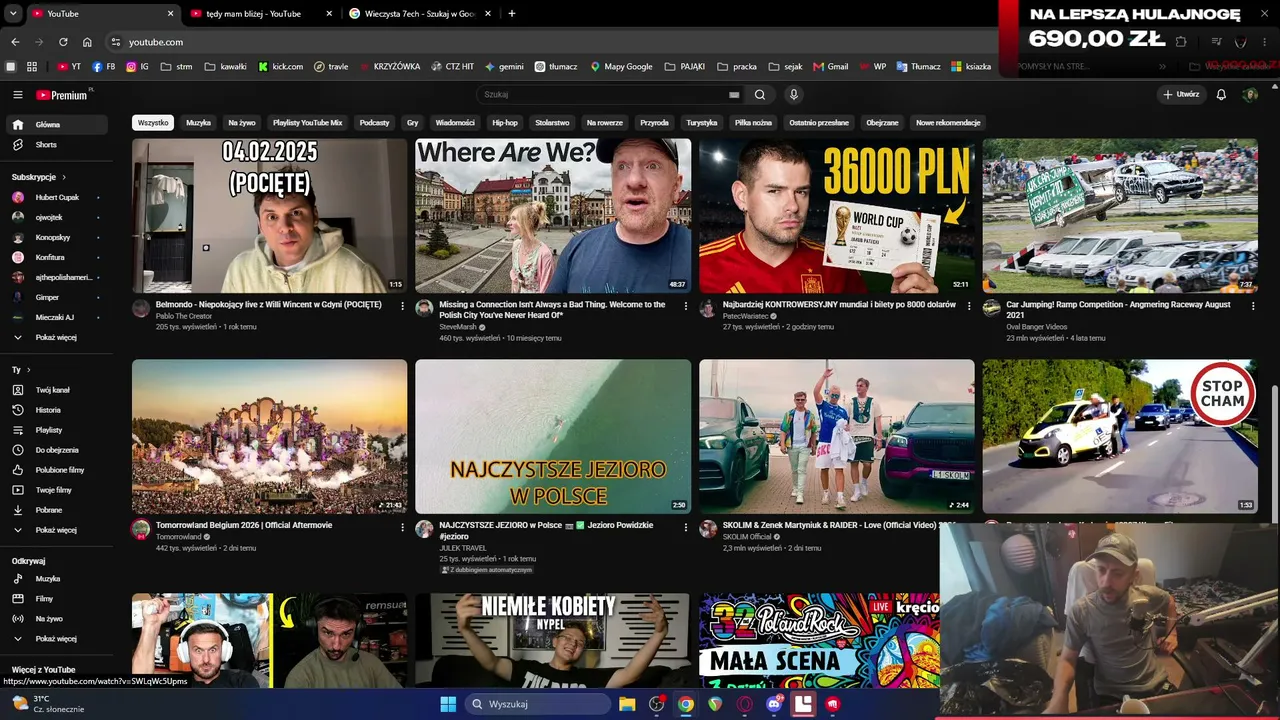Expand the Ty section header
The height and width of the screenshot is (720, 1280).
(20, 370)
